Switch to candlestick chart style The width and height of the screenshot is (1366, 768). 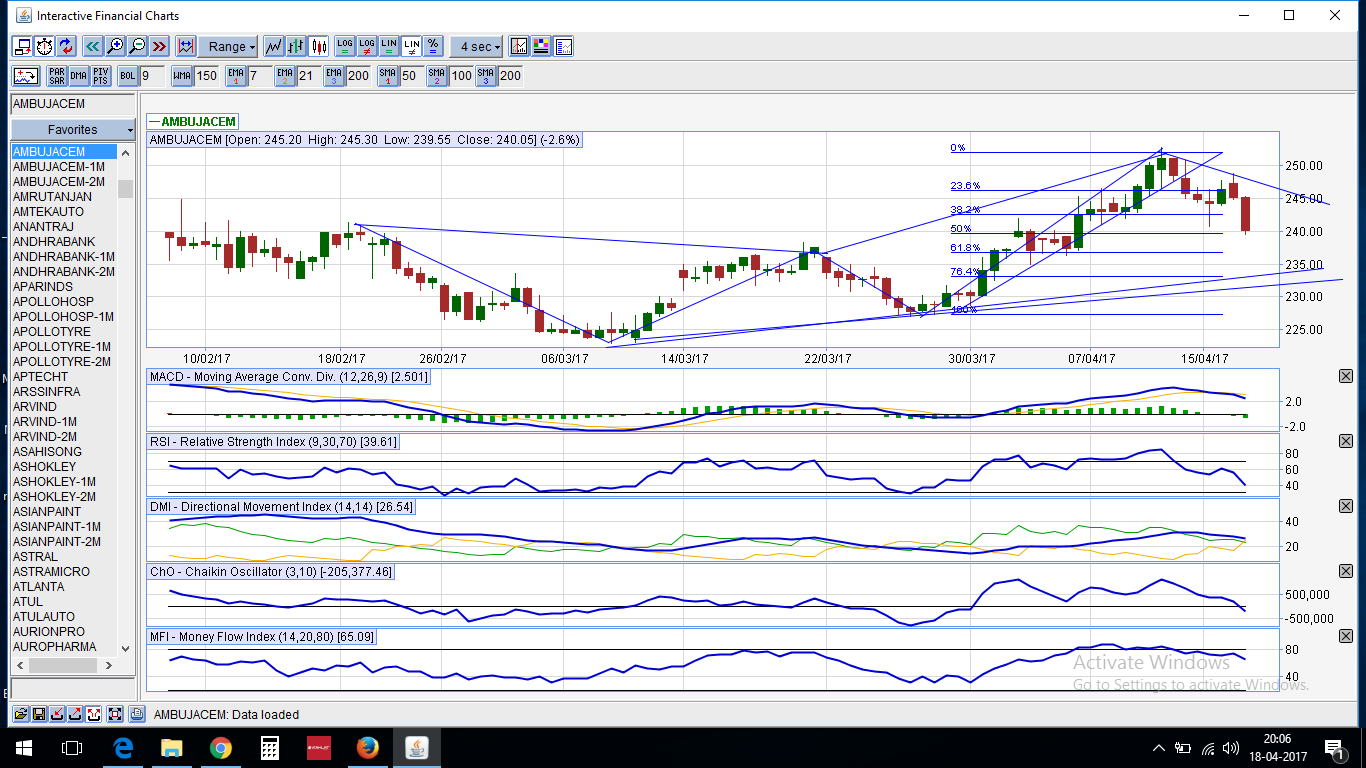pyautogui.click(x=319, y=46)
